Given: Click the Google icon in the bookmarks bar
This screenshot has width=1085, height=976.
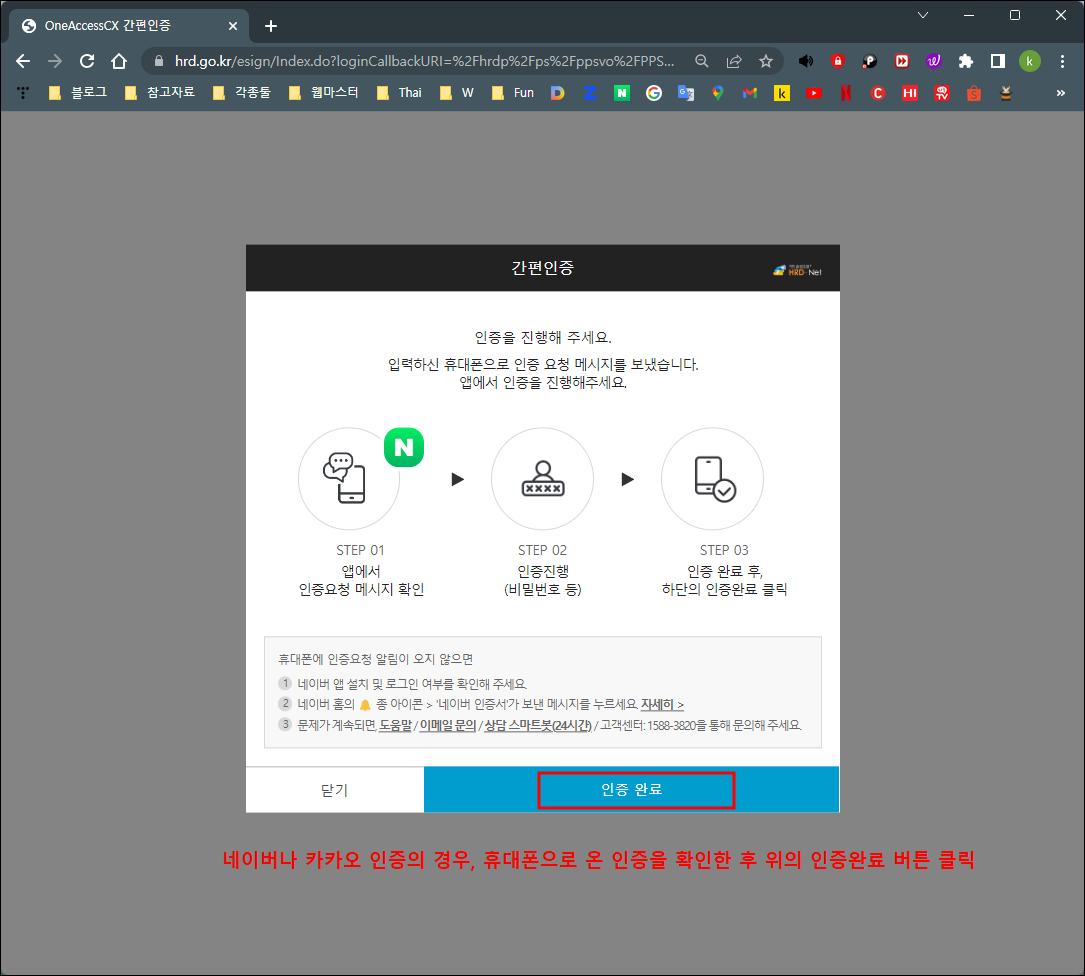Looking at the screenshot, I should point(653,92).
